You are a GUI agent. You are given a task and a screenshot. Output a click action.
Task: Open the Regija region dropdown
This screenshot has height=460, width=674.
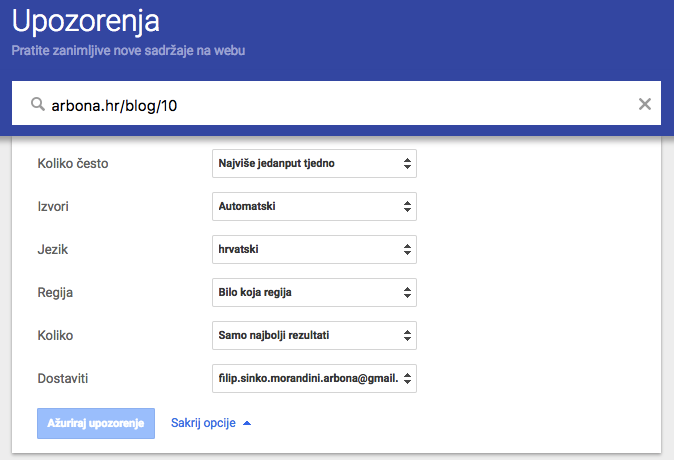[x=314, y=292]
